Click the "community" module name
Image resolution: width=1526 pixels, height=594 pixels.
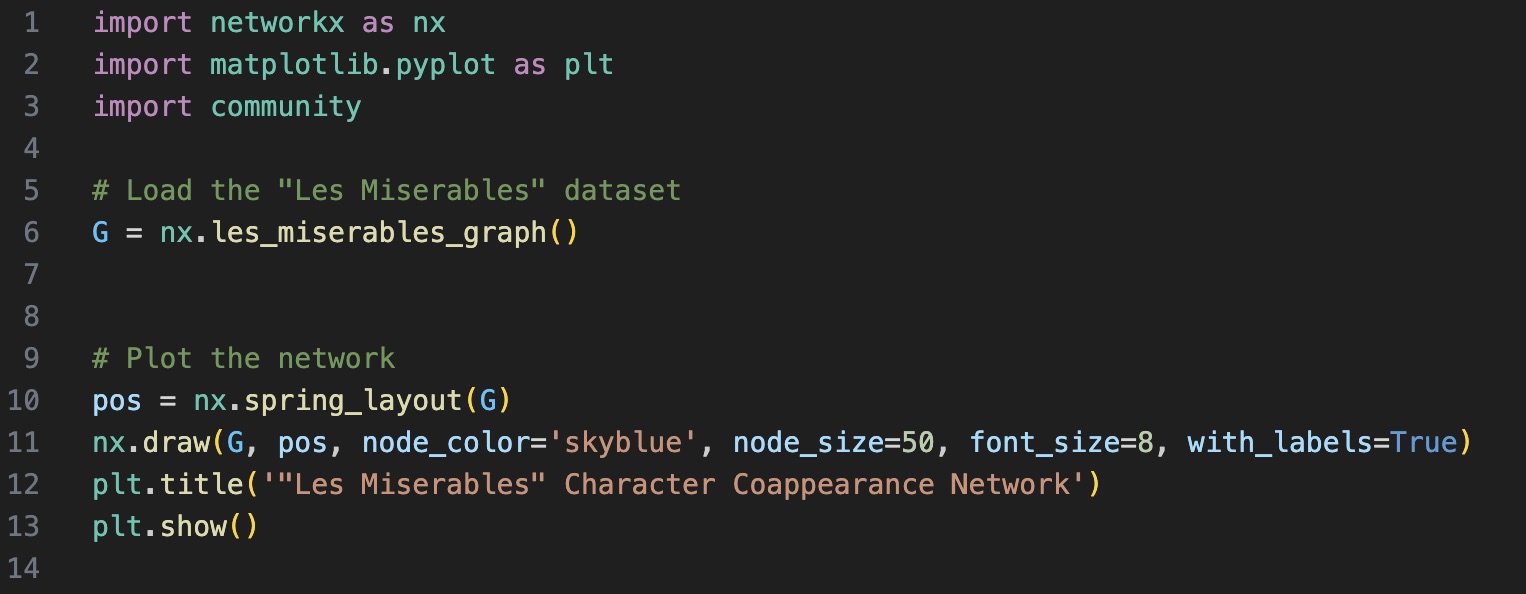click(x=285, y=106)
